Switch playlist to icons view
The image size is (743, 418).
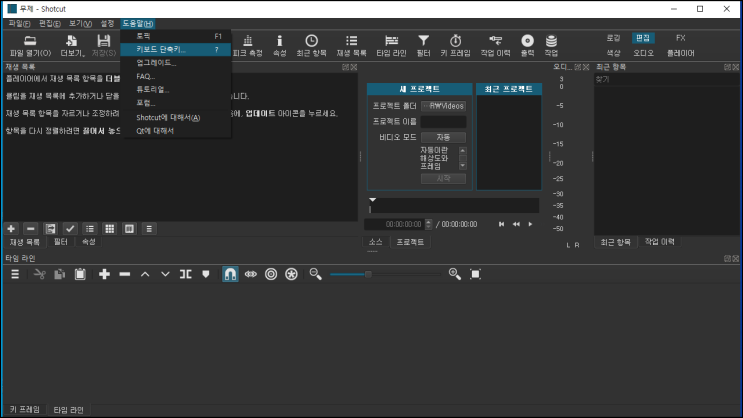click(x=129, y=229)
